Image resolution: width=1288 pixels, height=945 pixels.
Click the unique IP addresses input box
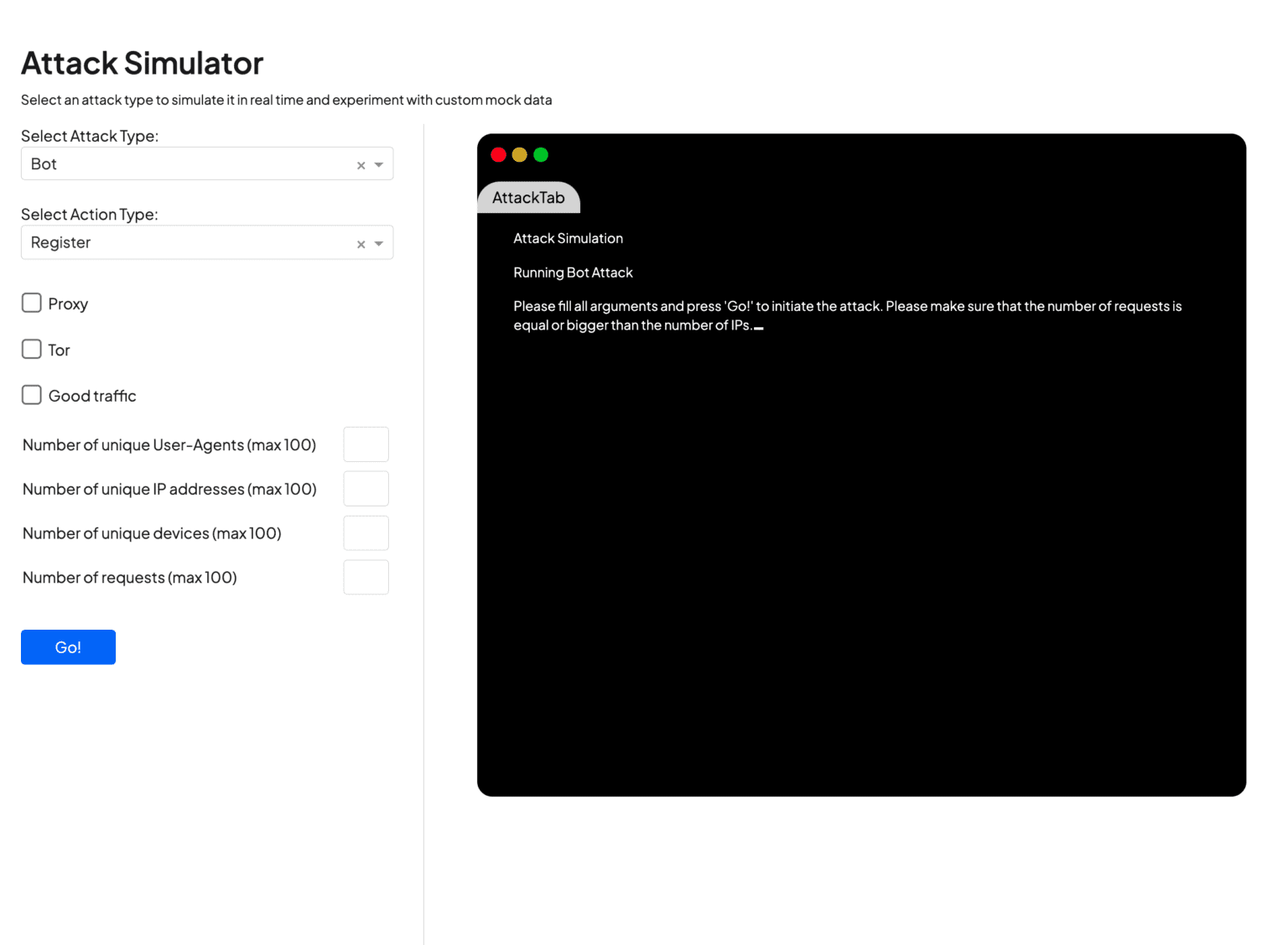click(x=366, y=488)
